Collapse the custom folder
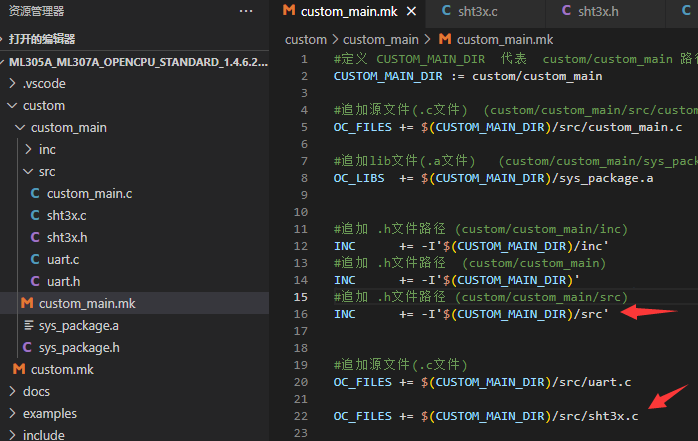698x441 pixels. point(12,105)
